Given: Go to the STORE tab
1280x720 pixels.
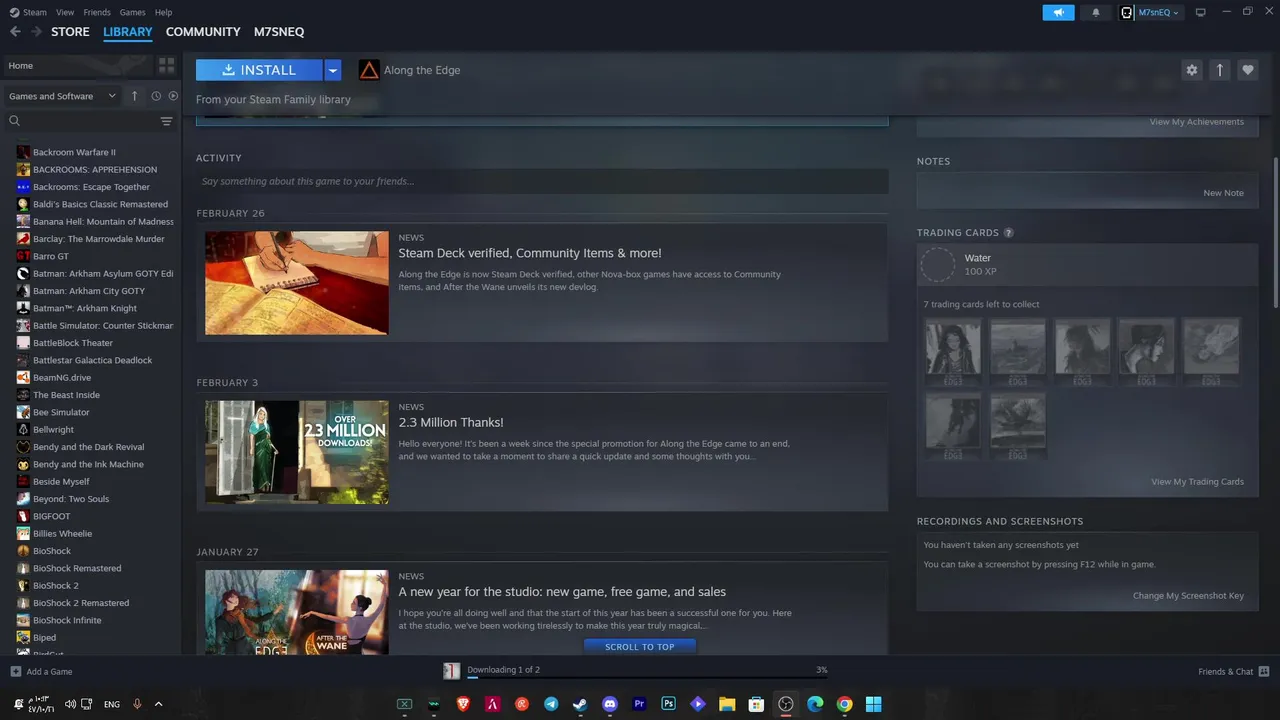Looking at the screenshot, I should tap(70, 32).
